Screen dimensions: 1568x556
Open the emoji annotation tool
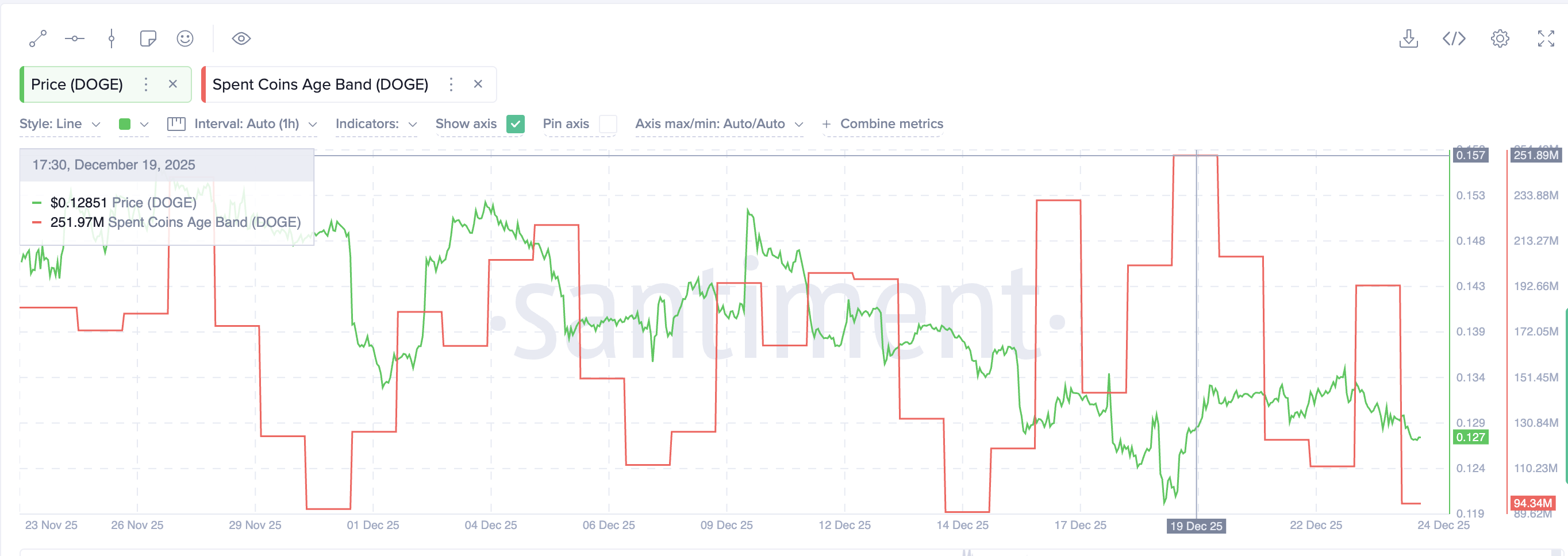pyautogui.click(x=185, y=38)
